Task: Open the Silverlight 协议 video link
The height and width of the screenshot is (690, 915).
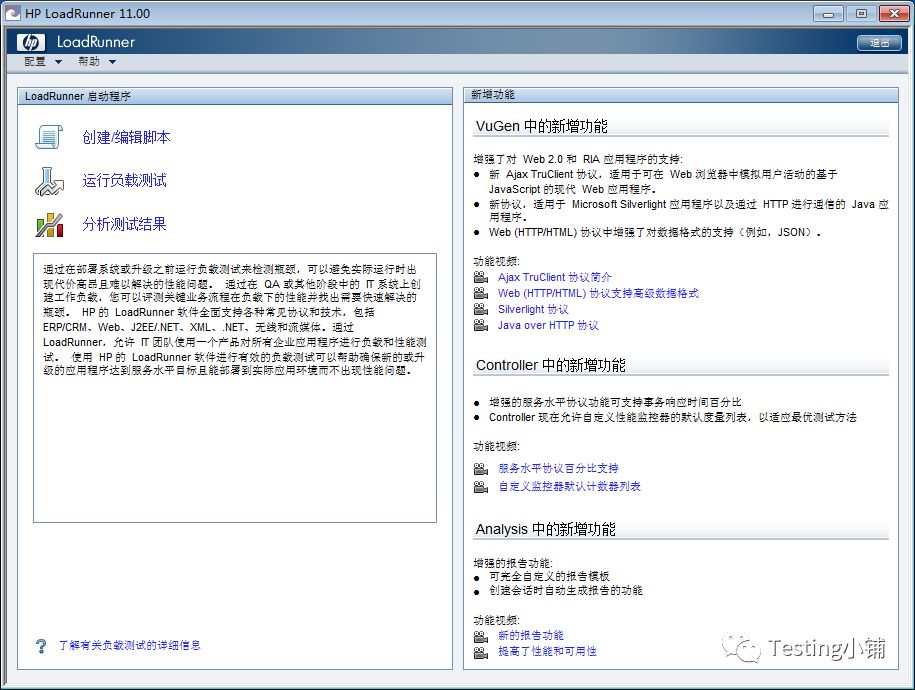Action: click(x=533, y=309)
